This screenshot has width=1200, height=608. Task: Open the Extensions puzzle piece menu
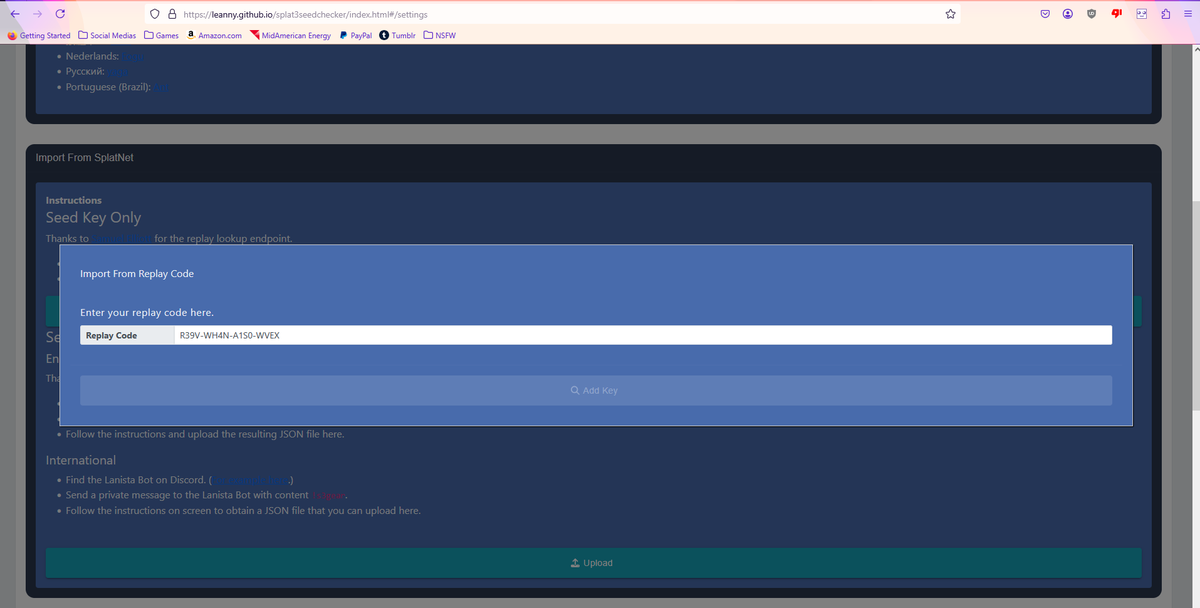point(1166,14)
